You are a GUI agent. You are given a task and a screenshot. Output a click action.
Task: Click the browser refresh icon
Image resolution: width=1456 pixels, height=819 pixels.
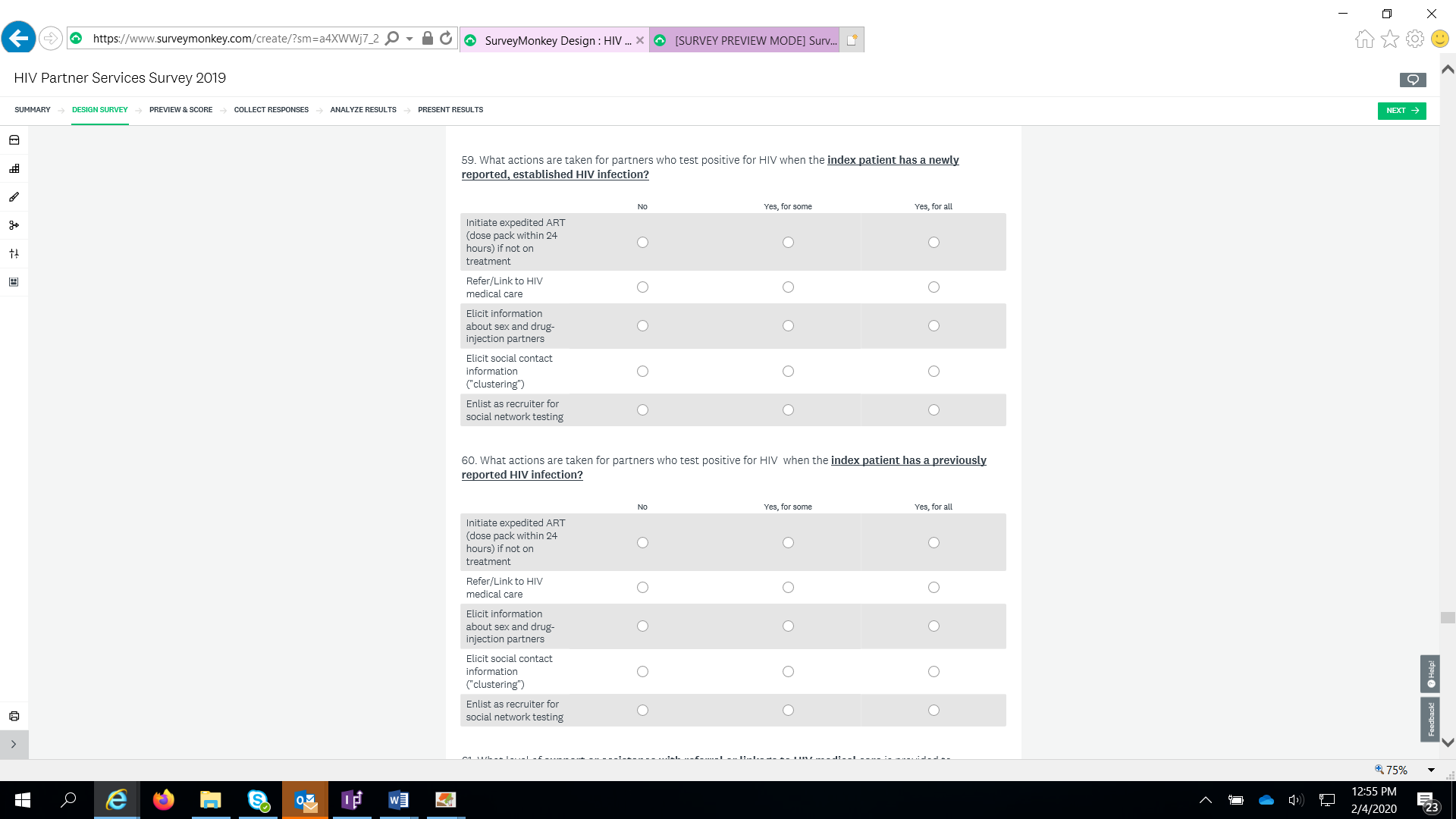tap(446, 38)
